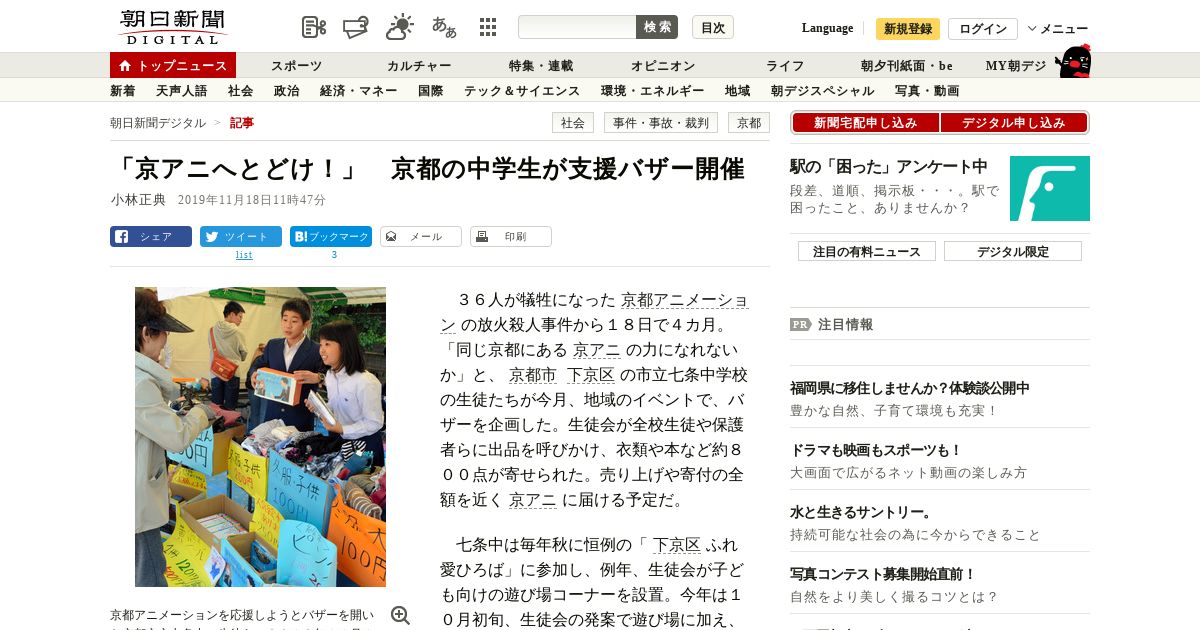This screenshot has height=630, width=1200.
Task: Switch to 注目の有料ニュース tab
Action: coord(867,251)
